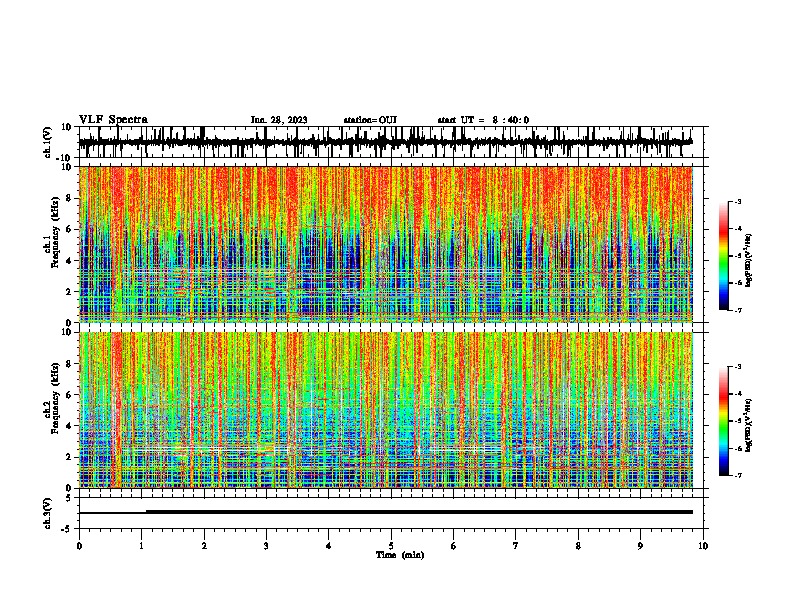
Task: Select the "start UT = 8:40:0" text
Action: coord(483,120)
